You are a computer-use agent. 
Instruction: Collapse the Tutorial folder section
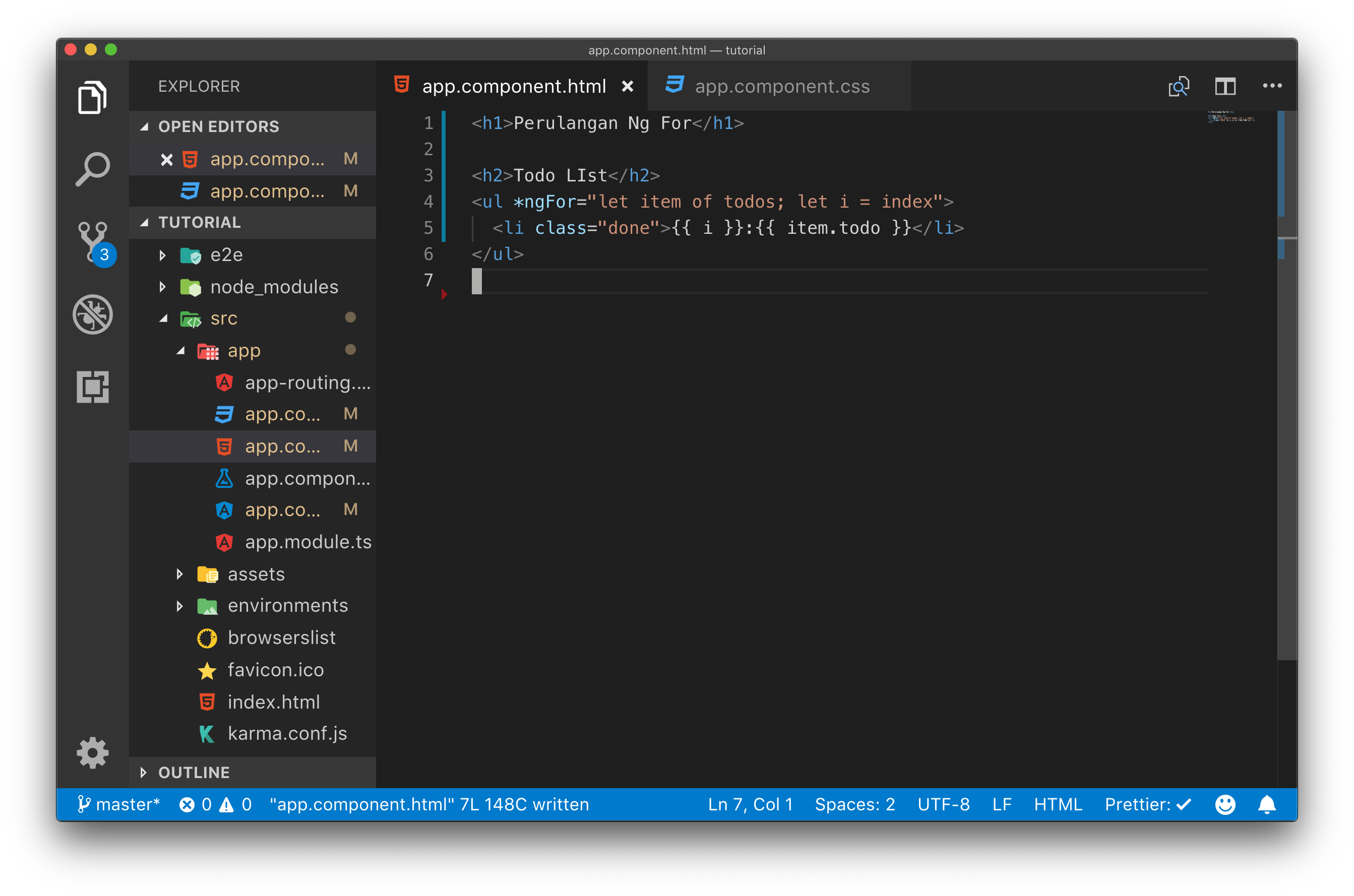click(x=253, y=222)
